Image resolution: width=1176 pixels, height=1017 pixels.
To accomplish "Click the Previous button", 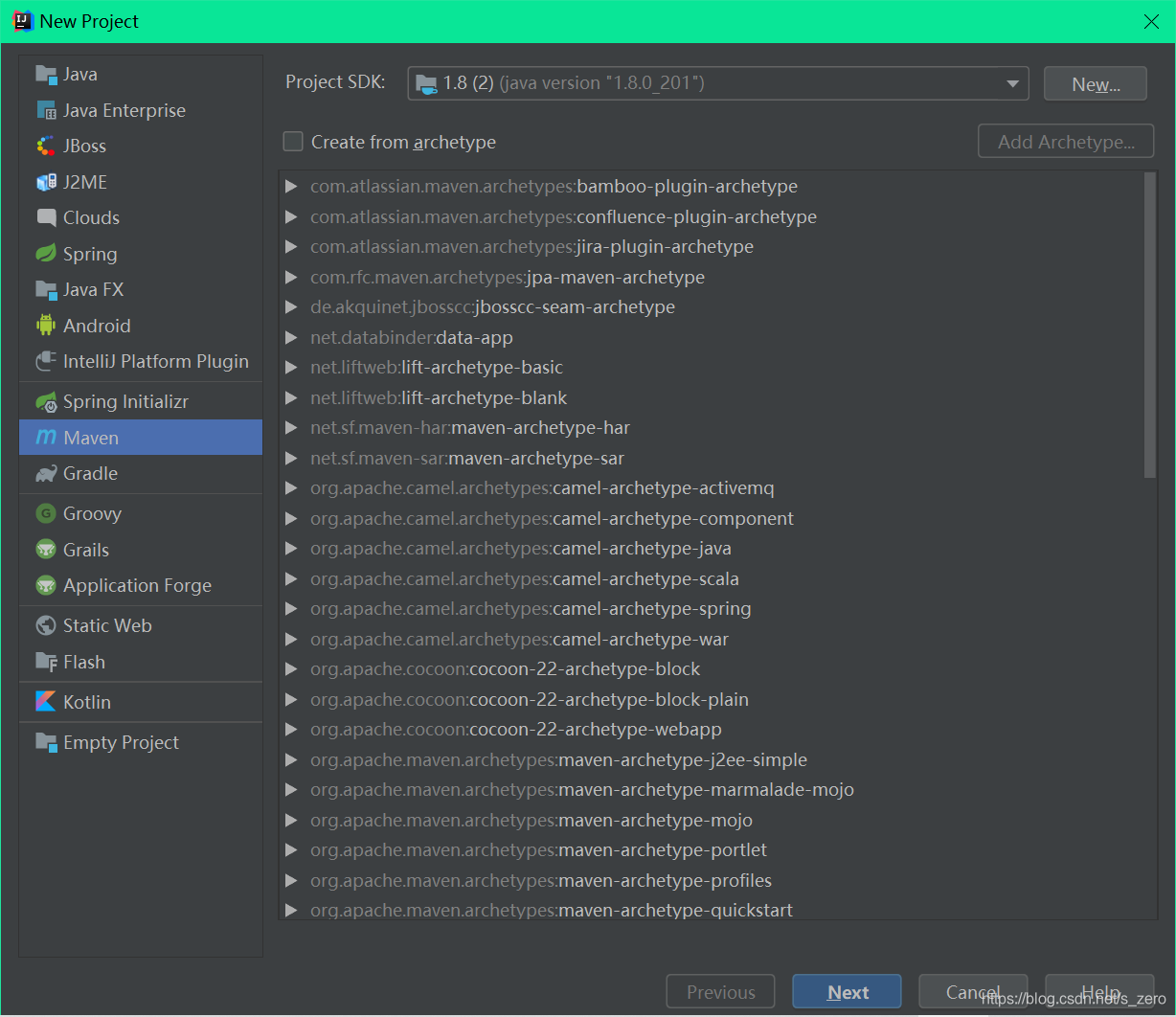I will pyautogui.click(x=721, y=992).
